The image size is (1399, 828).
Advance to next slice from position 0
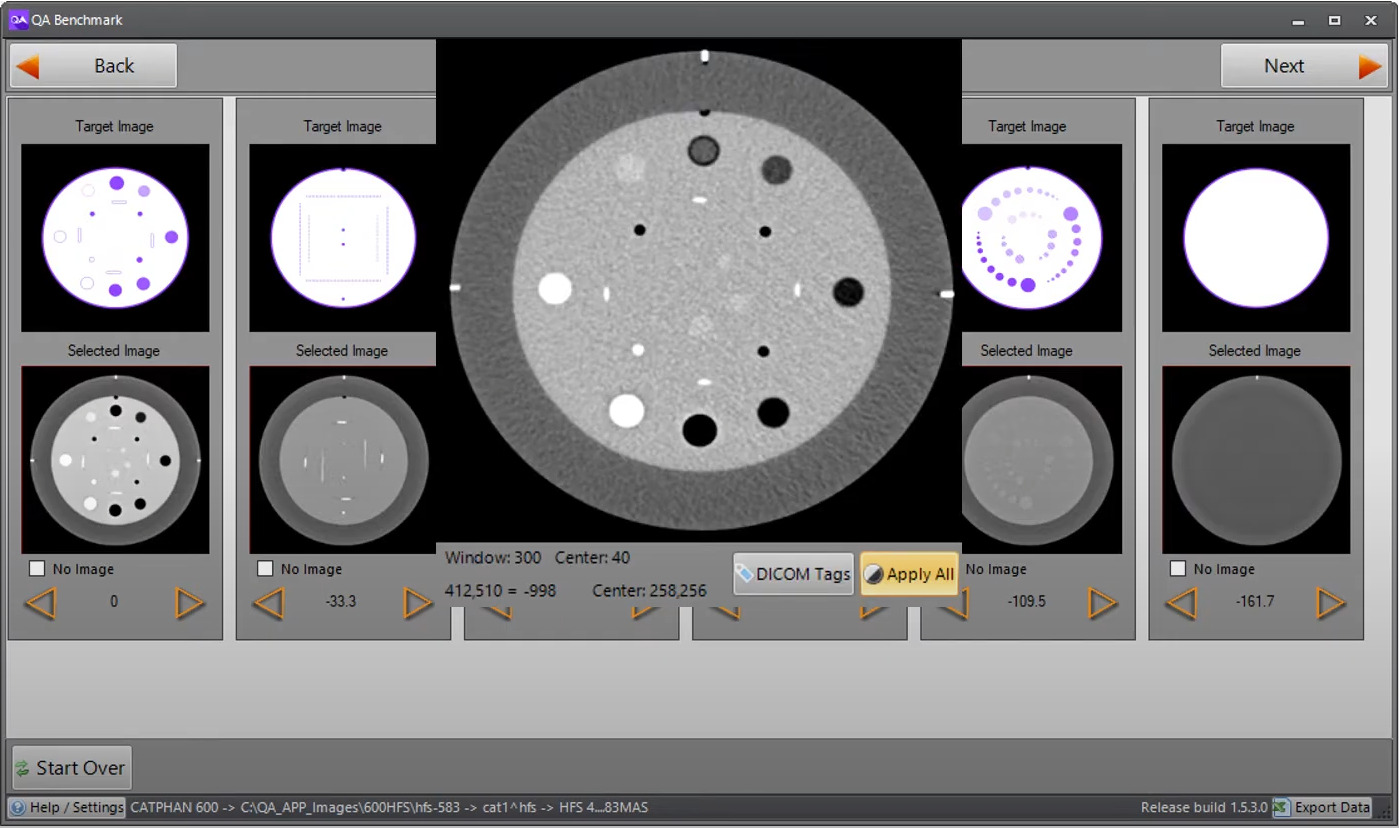[x=189, y=603]
